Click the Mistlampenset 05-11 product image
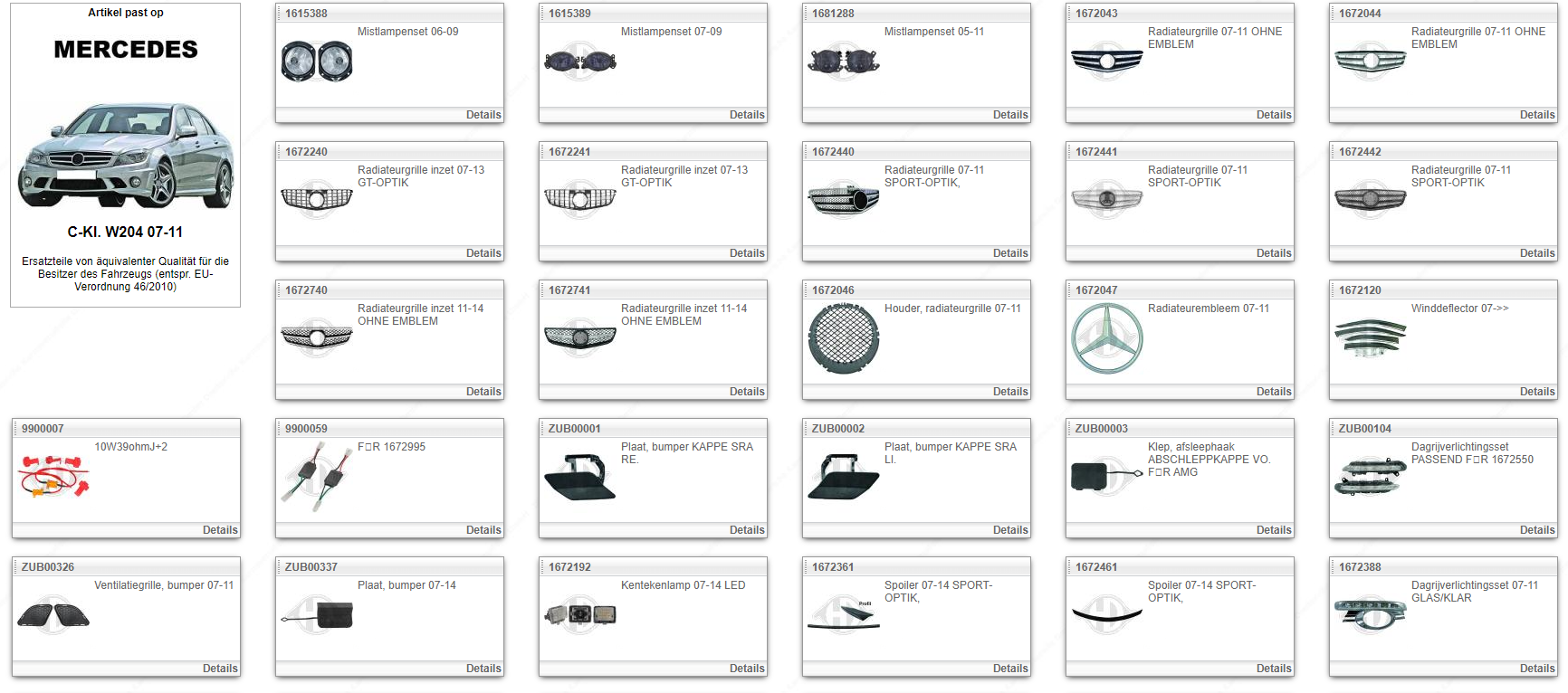 pyautogui.click(x=844, y=62)
